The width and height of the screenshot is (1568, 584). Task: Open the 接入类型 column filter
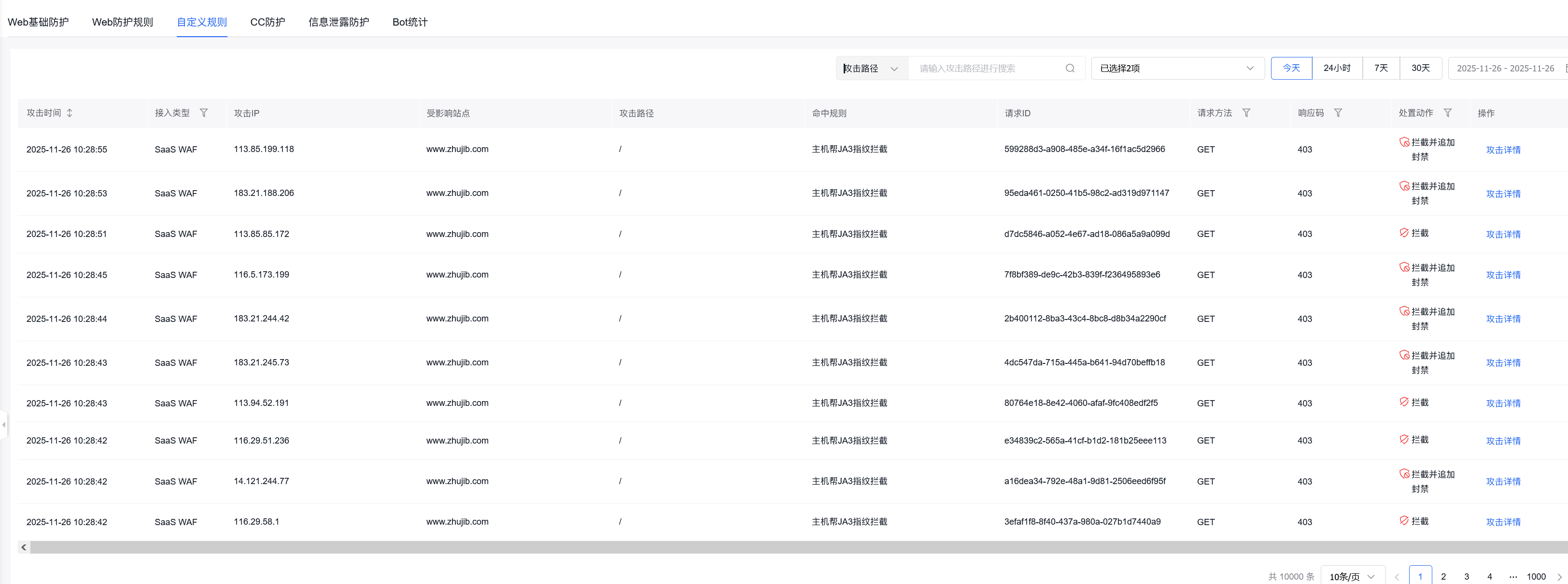click(205, 112)
